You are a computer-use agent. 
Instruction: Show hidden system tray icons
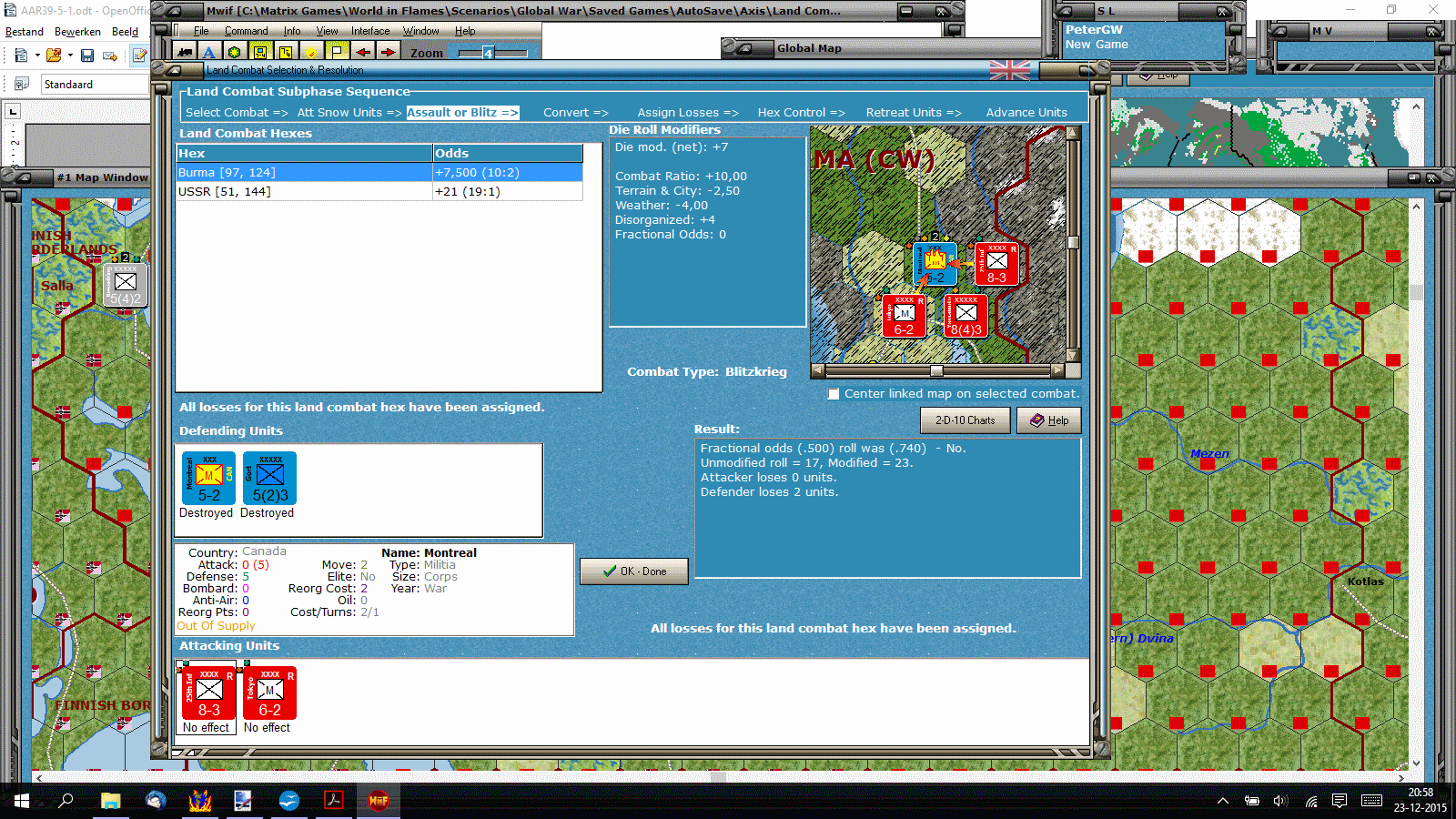coord(1223,801)
